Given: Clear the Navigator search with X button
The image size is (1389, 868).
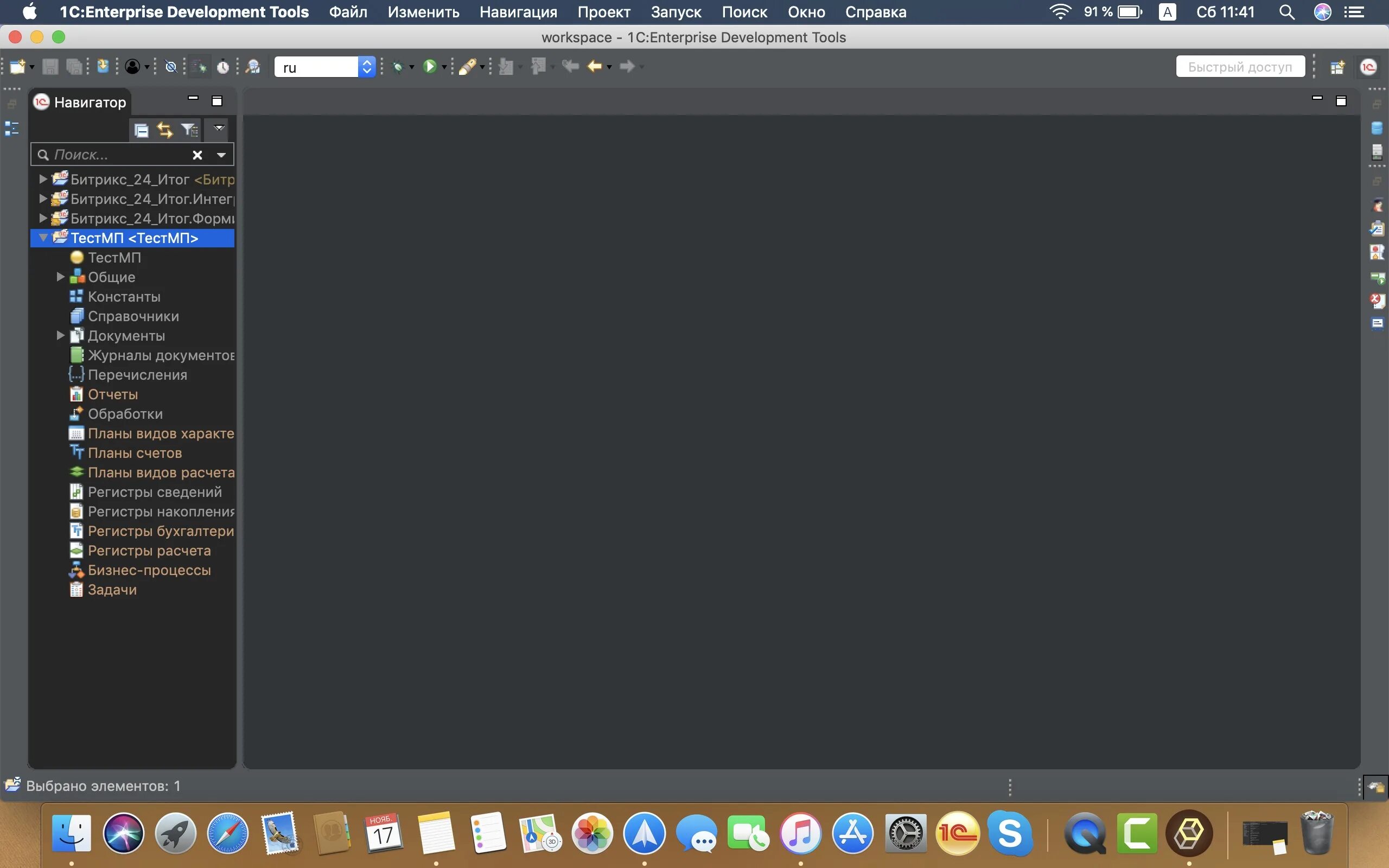Looking at the screenshot, I should click(x=197, y=155).
